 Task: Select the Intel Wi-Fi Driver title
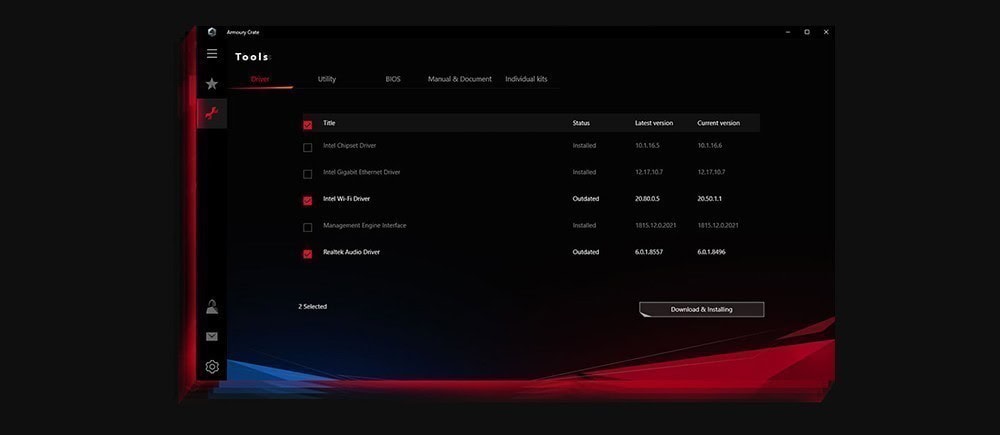pyautogui.click(x=346, y=199)
